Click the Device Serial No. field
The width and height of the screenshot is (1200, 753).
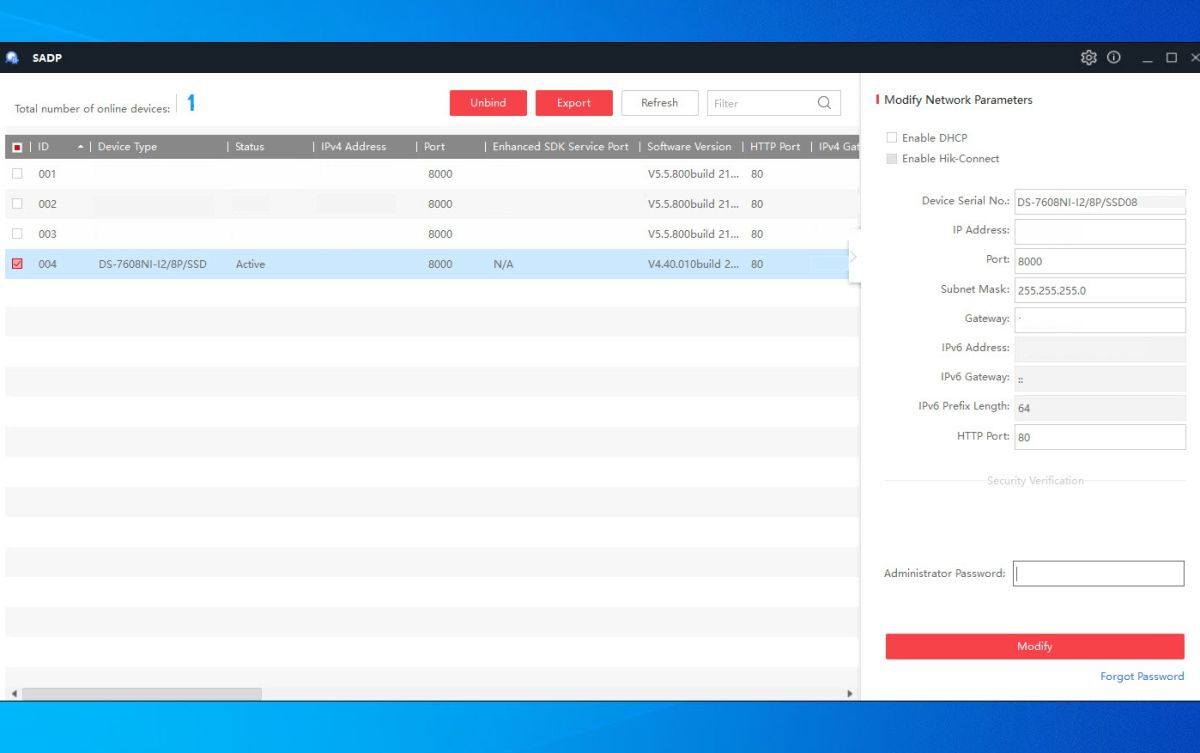tap(1100, 201)
